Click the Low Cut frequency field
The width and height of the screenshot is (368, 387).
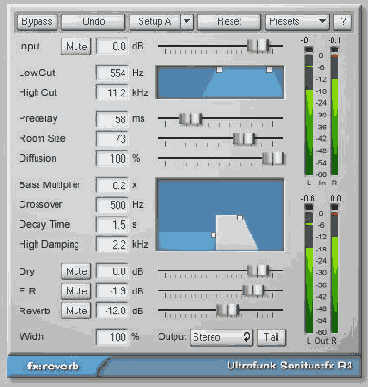click(x=112, y=73)
